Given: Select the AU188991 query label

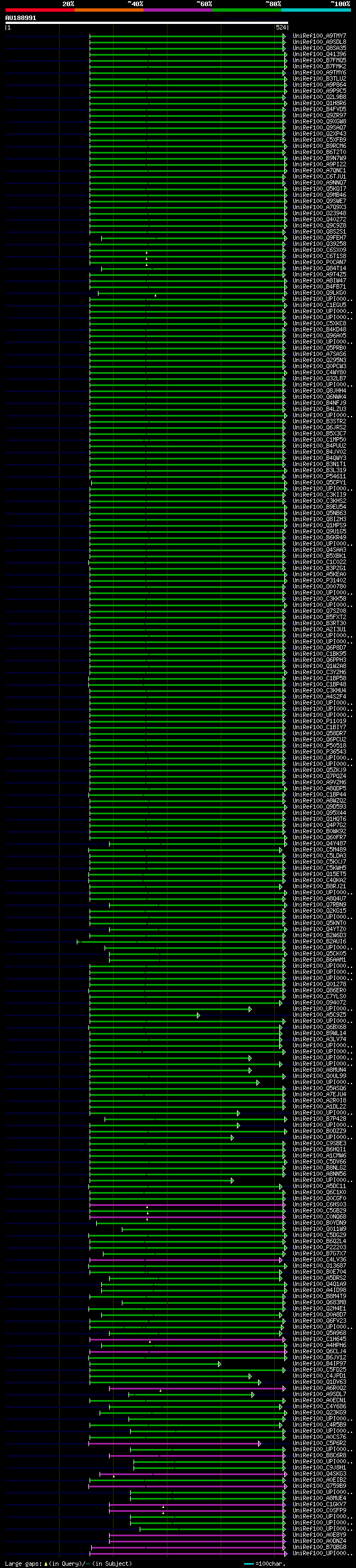Looking at the screenshot, I should [x=21, y=18].
